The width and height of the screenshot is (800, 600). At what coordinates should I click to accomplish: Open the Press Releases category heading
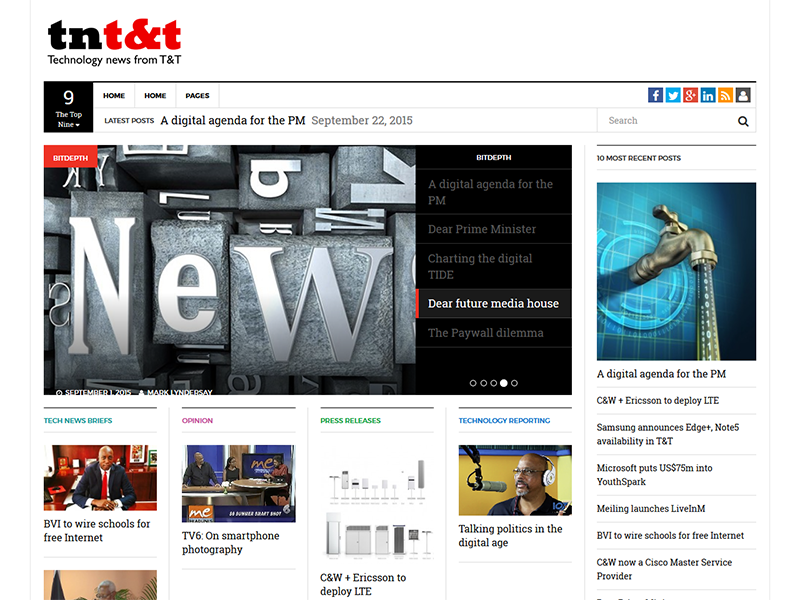pyautogui.click(x=351, y=421)
